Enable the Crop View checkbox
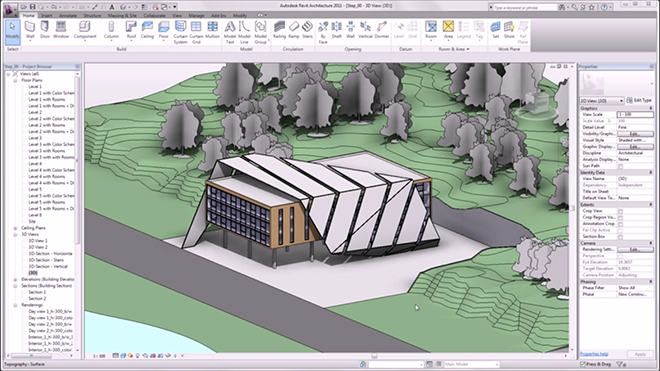Image resolution: width=660 pixels, height=371 pixels. [x=620, y=211]
